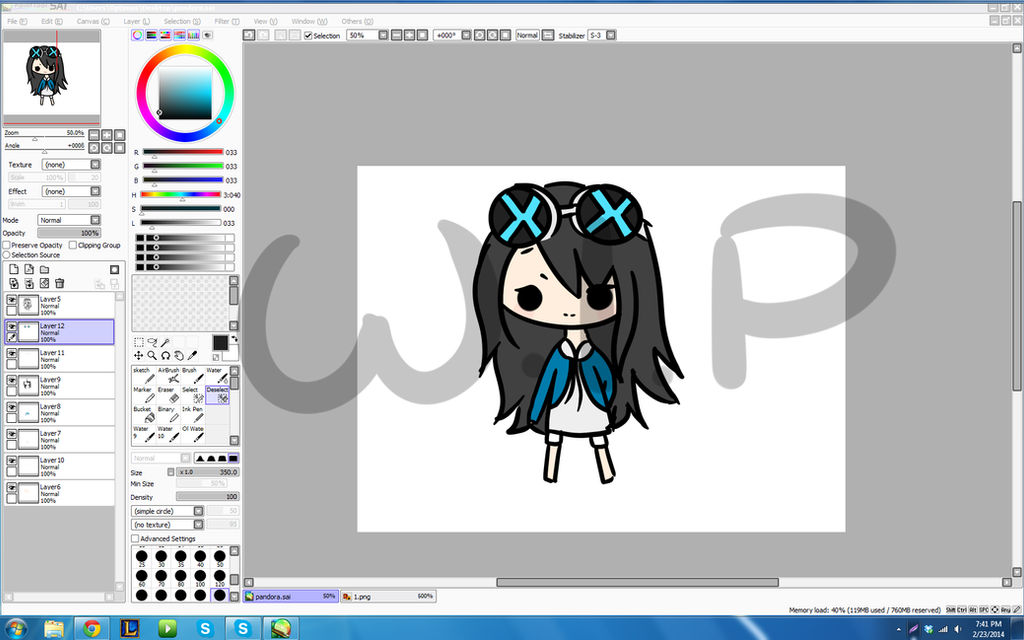Open the Stabilizer S-3 dropdown
This screenshot has height=640, width=1024.
point(611,35)
